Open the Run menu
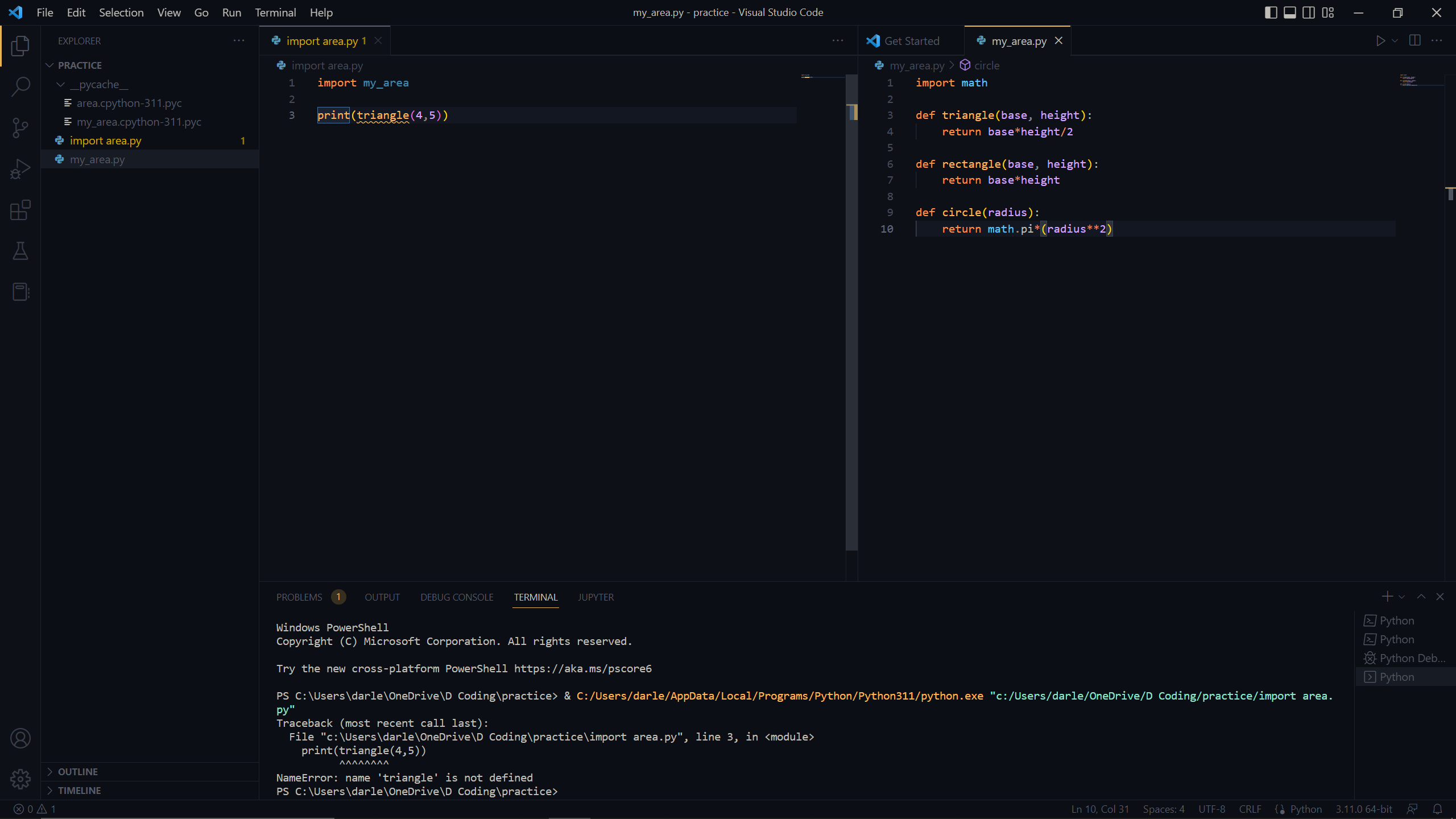The height and width of the screenshot is (819, 1456). 231,13
